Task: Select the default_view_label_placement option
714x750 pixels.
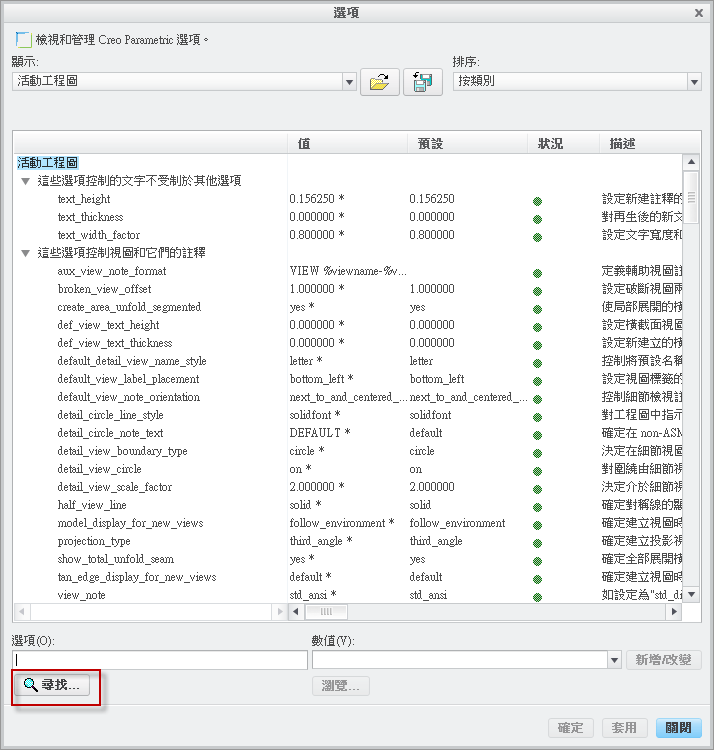Action: tap(128, 379)
